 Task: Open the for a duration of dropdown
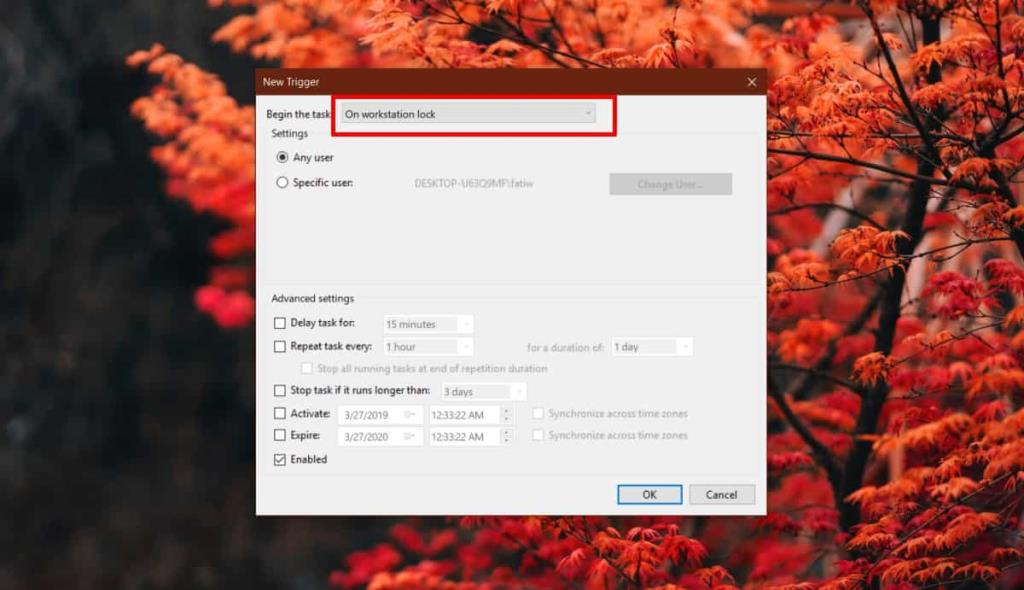coord(688,346)
